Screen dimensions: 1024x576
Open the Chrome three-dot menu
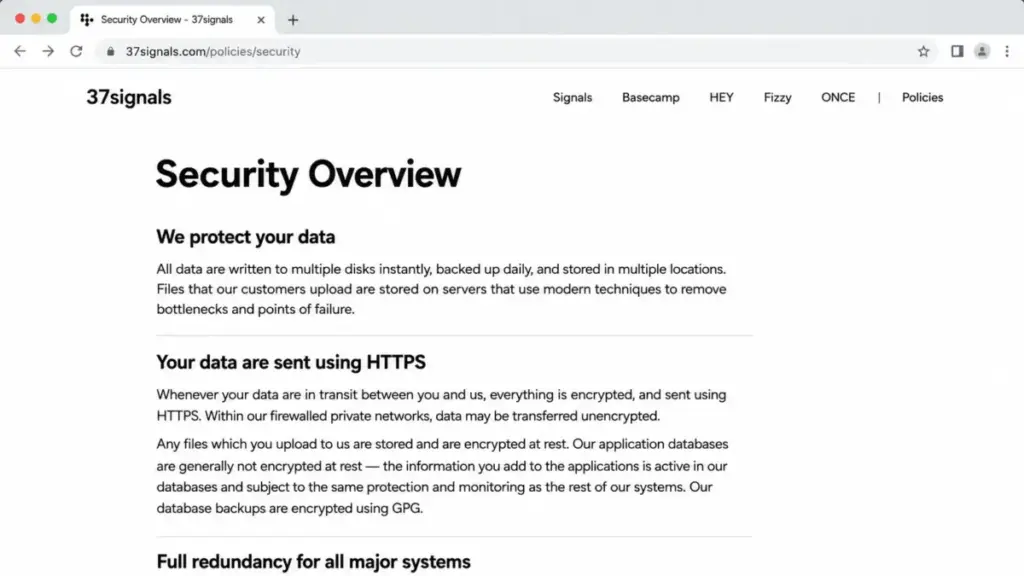pos(1007,51)
